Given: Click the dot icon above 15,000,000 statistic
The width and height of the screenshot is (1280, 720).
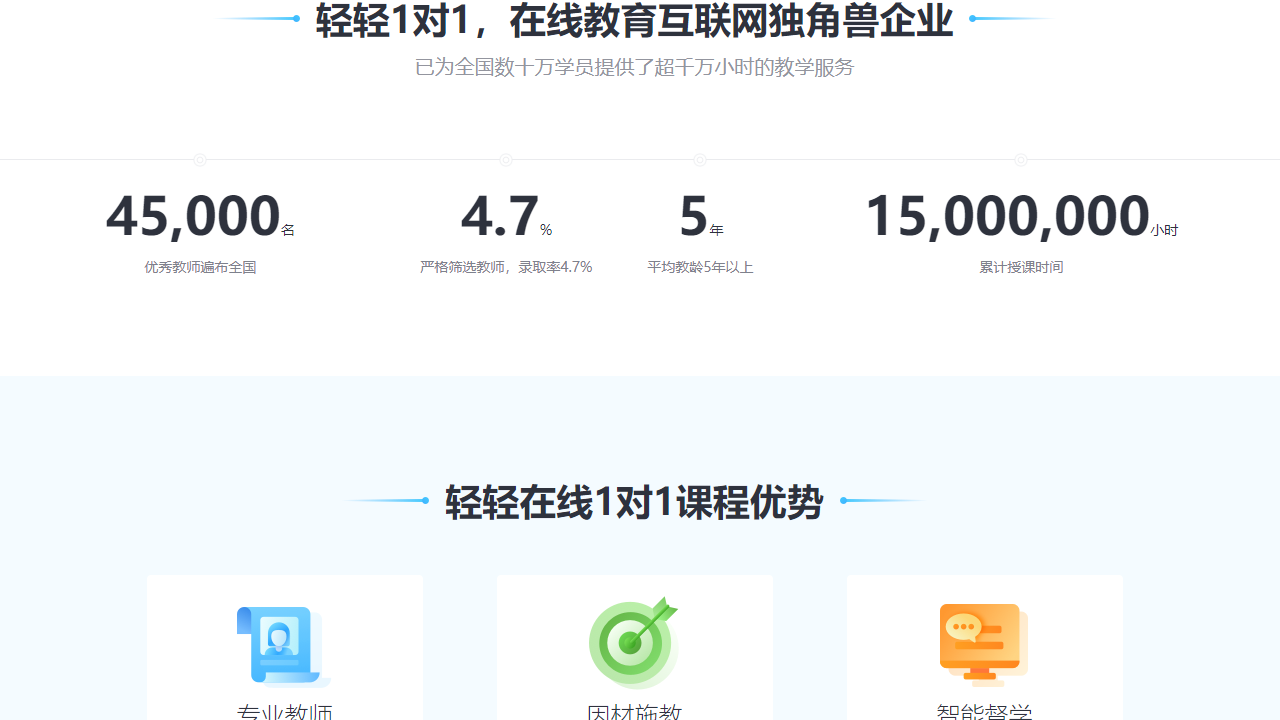Looking at the screenshot, I should point(1021,160).
